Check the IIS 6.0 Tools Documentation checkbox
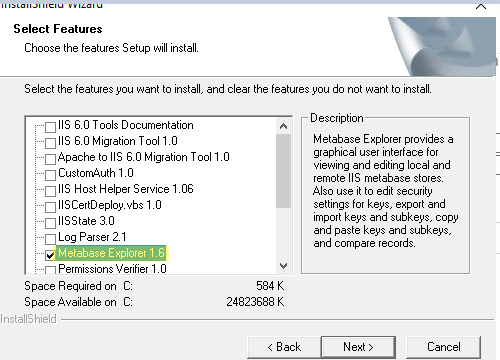Screen dimensions: 500x360 click(50, 127)
